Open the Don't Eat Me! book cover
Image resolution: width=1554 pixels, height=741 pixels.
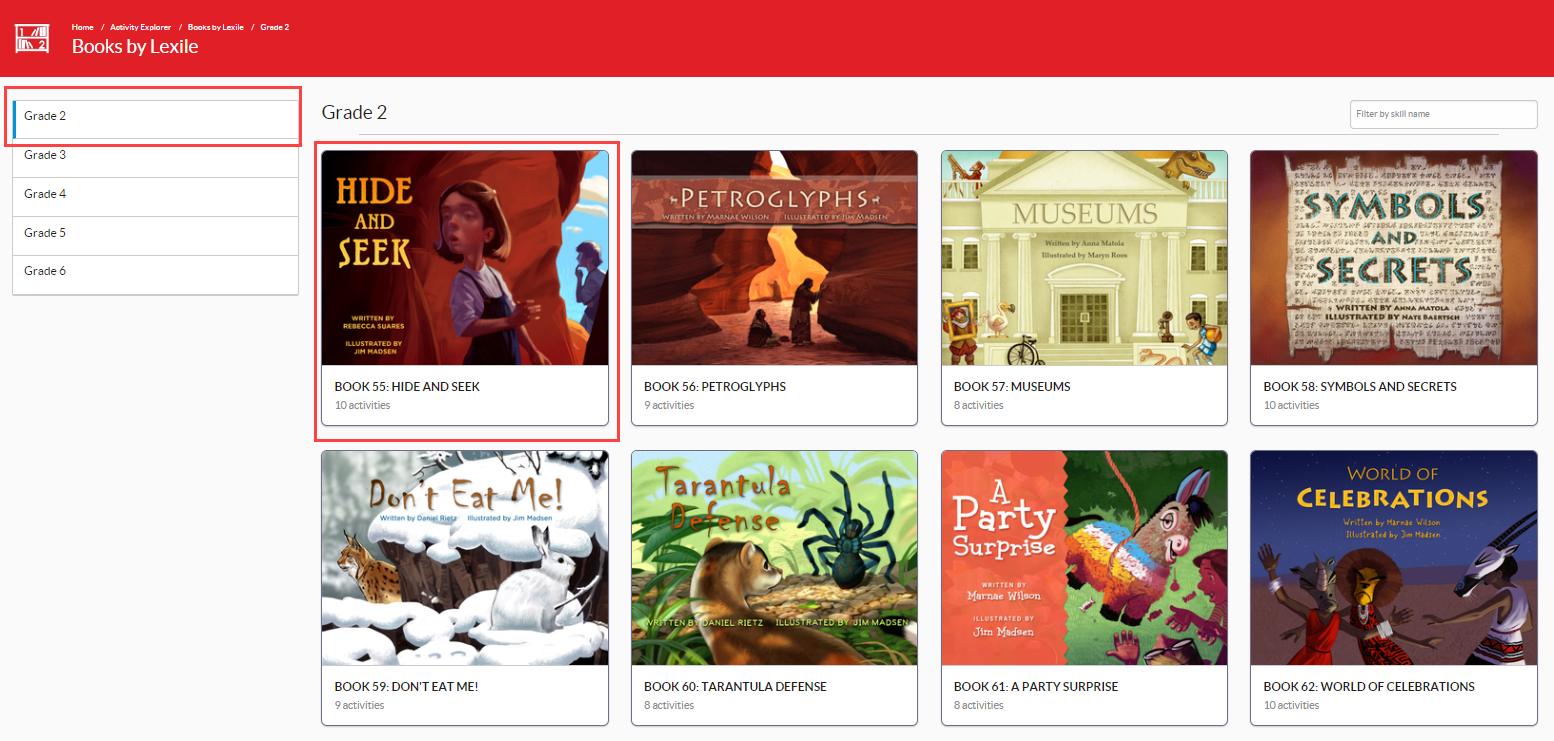pos(465,558)
